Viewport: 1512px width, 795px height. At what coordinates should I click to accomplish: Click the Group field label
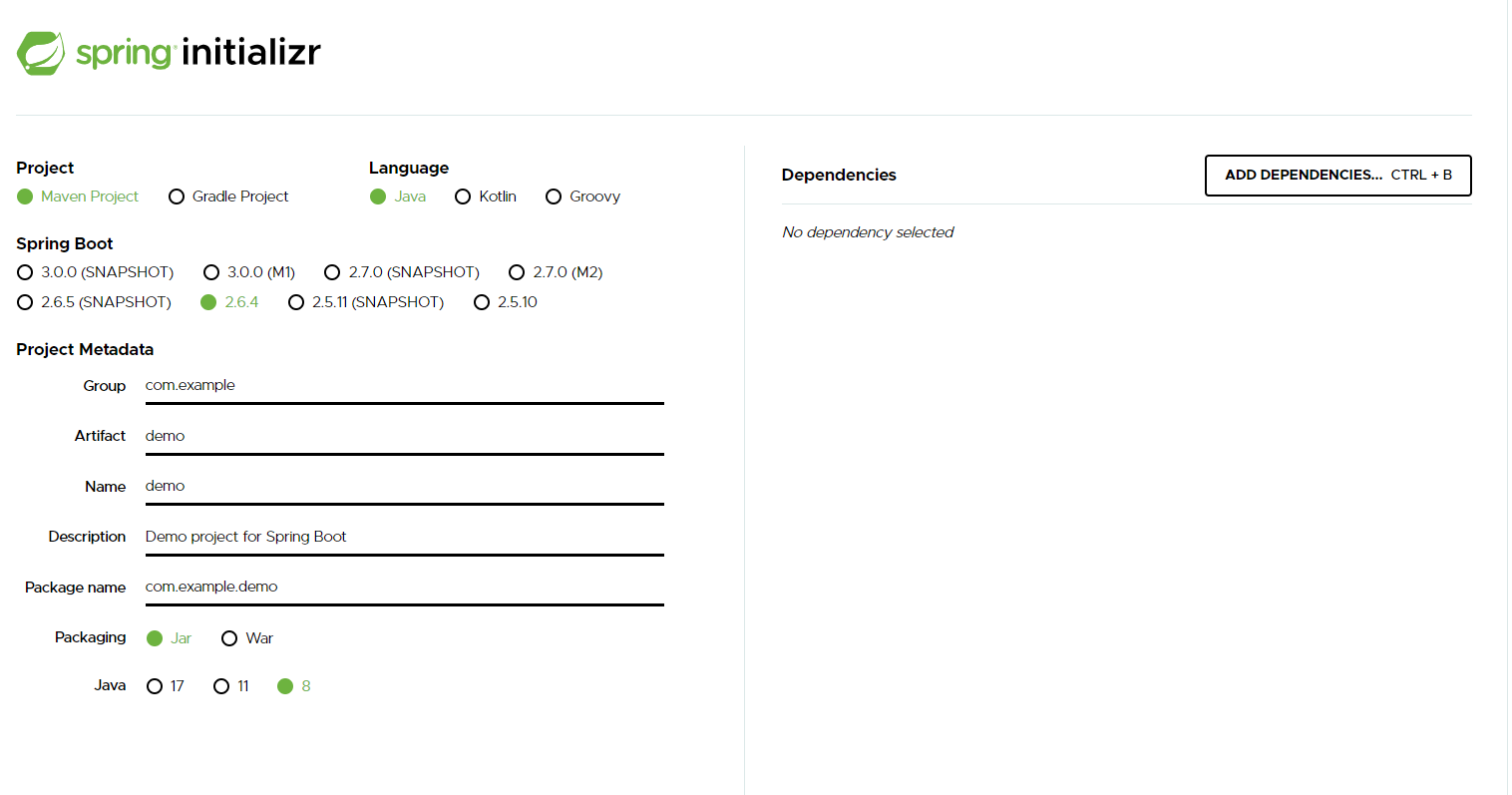(105, 386)
